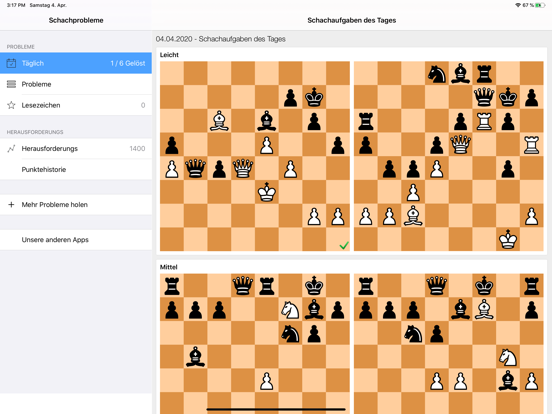Tap the battery indicator icon
Viewport: 552px width, 414px height.
point(540,5)
